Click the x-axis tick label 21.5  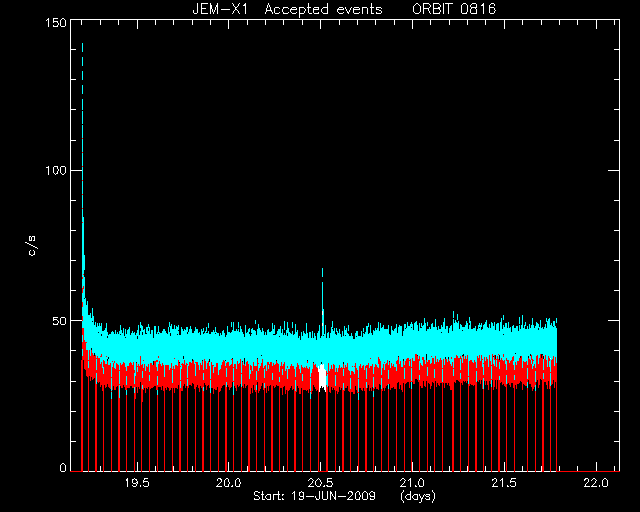(504, 483)
